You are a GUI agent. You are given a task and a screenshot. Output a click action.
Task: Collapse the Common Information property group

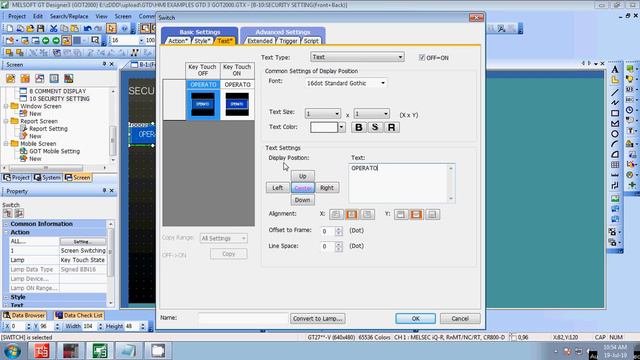(6, 224)
